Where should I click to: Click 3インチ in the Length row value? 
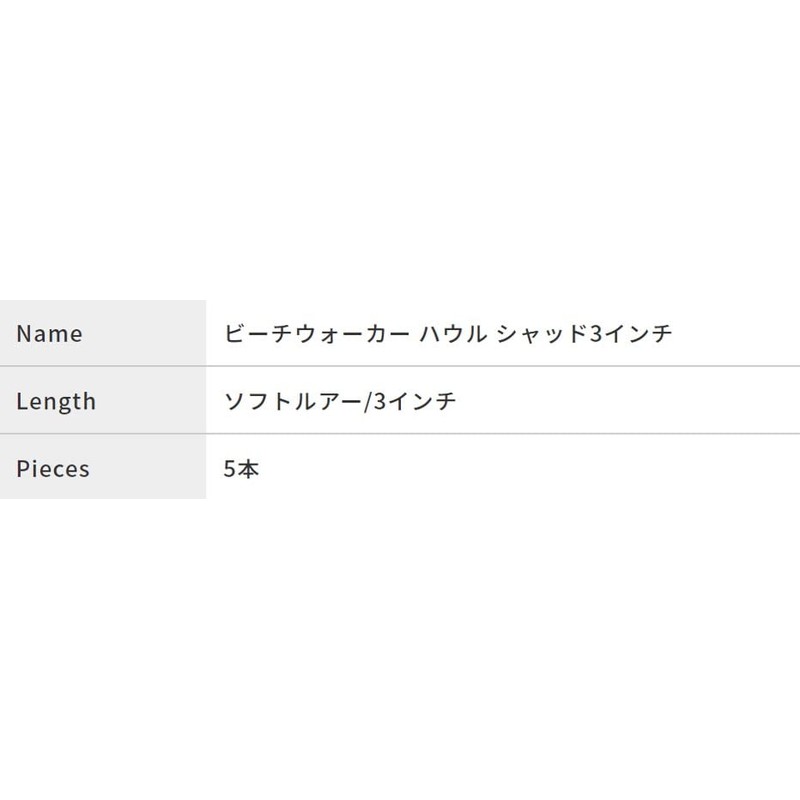coord(415,401)
